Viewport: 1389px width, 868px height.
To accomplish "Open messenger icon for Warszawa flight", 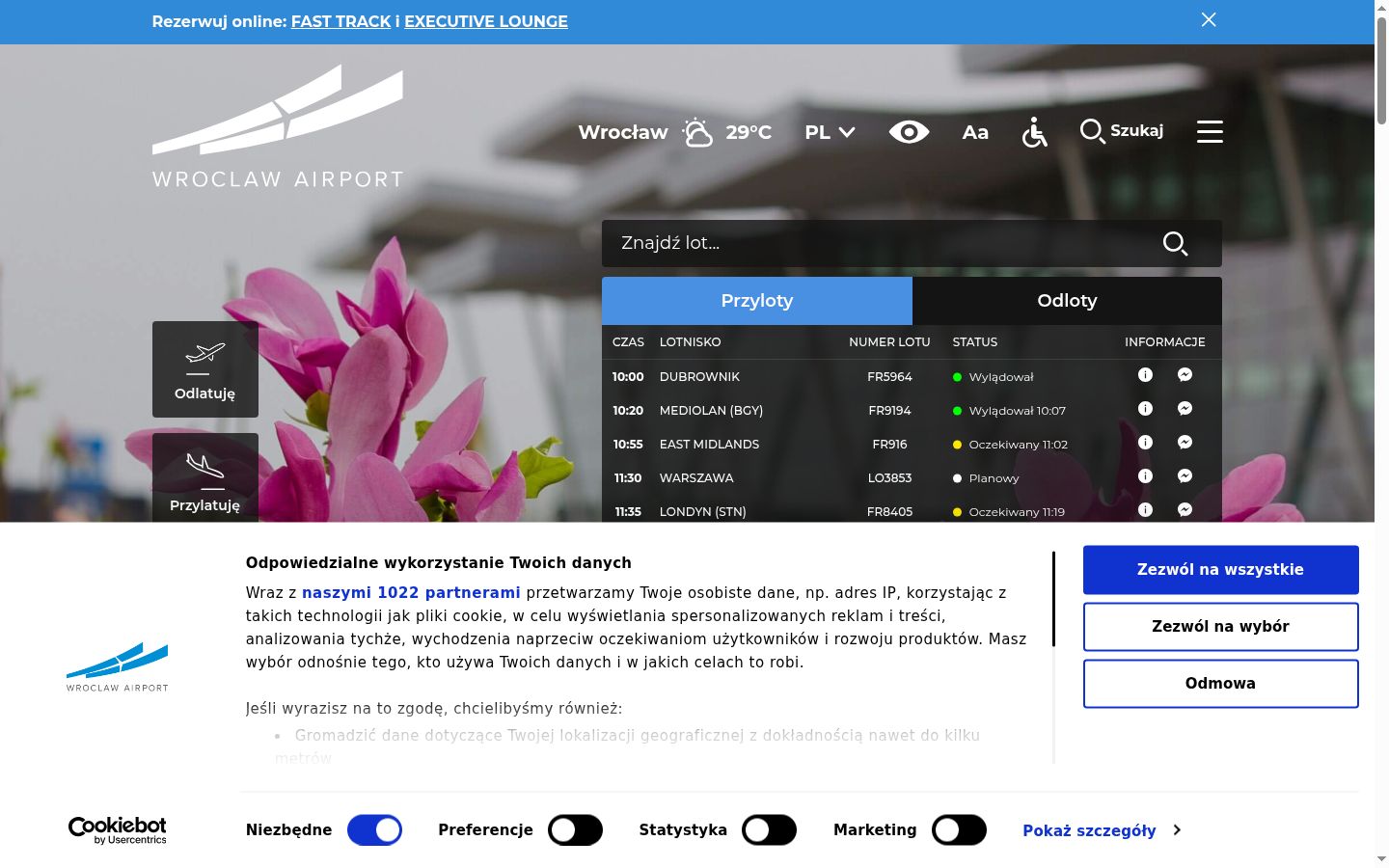I will (x=1185, y=476).
